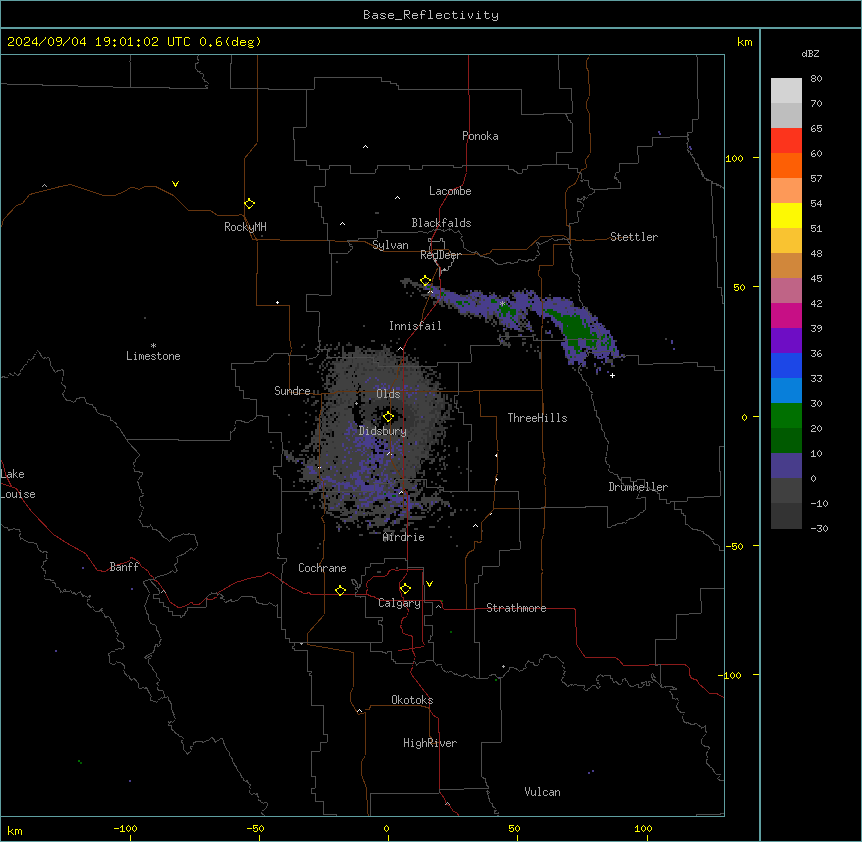
Task: Click the bright yellow 54 dBZ legend swatch
Action: click(x=786, y=215)
